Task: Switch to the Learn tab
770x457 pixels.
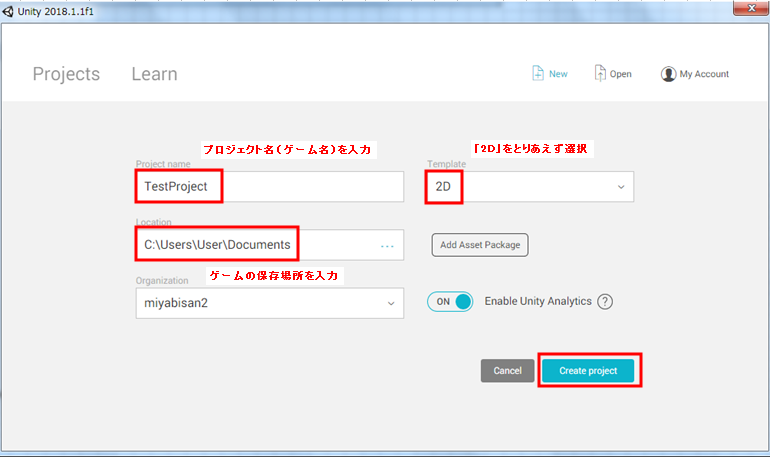Action: point(154,74)
